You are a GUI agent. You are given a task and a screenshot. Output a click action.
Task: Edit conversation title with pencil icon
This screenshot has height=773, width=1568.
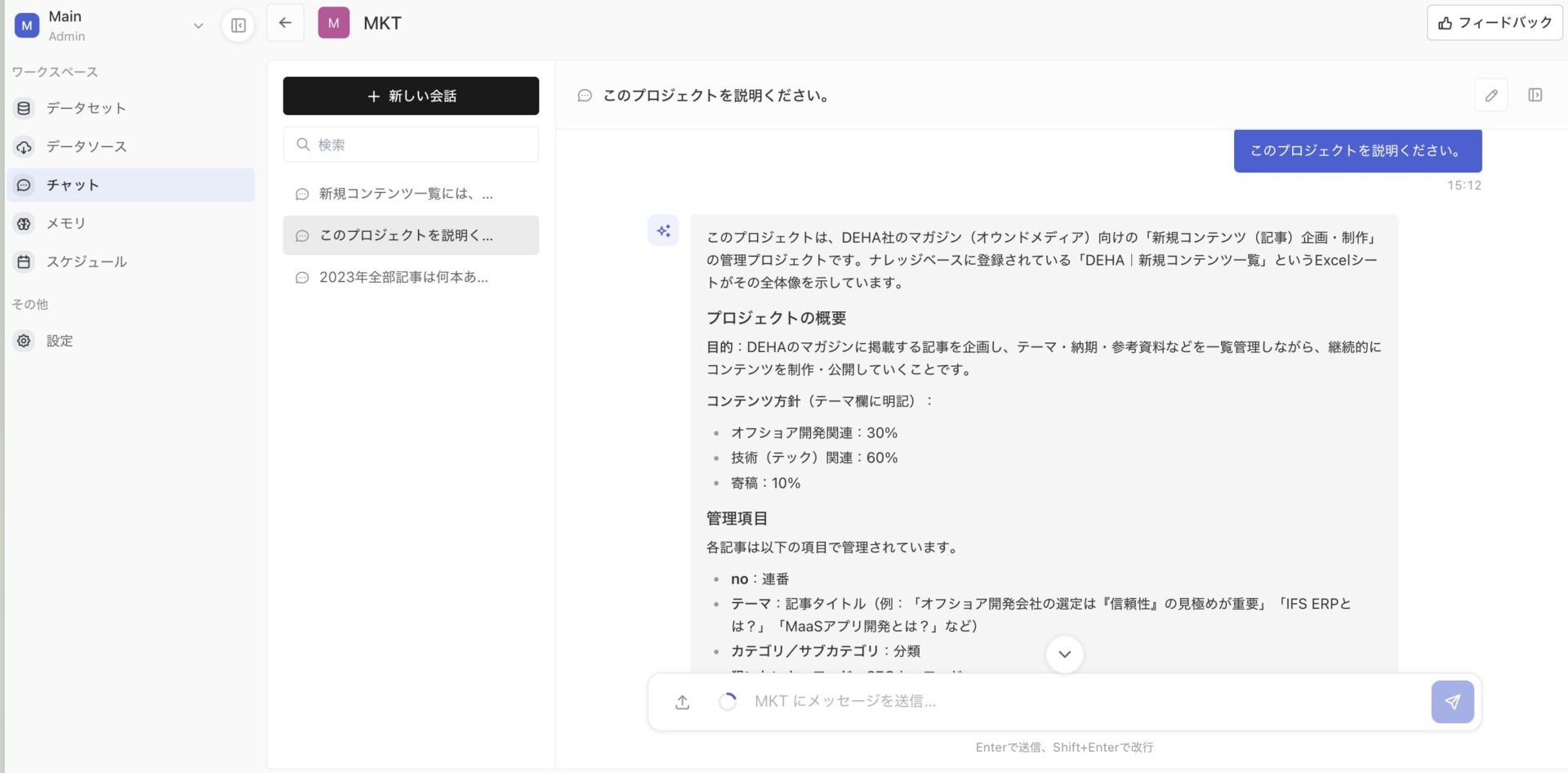tap(1491, 96)
